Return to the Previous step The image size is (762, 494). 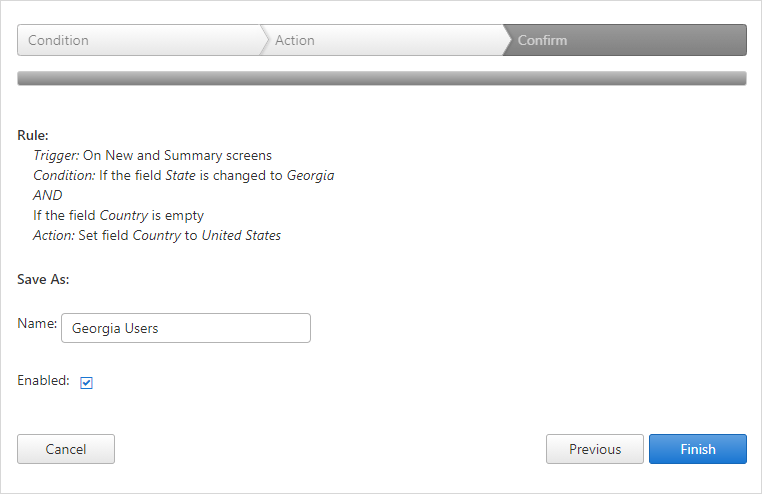point(595,449)
